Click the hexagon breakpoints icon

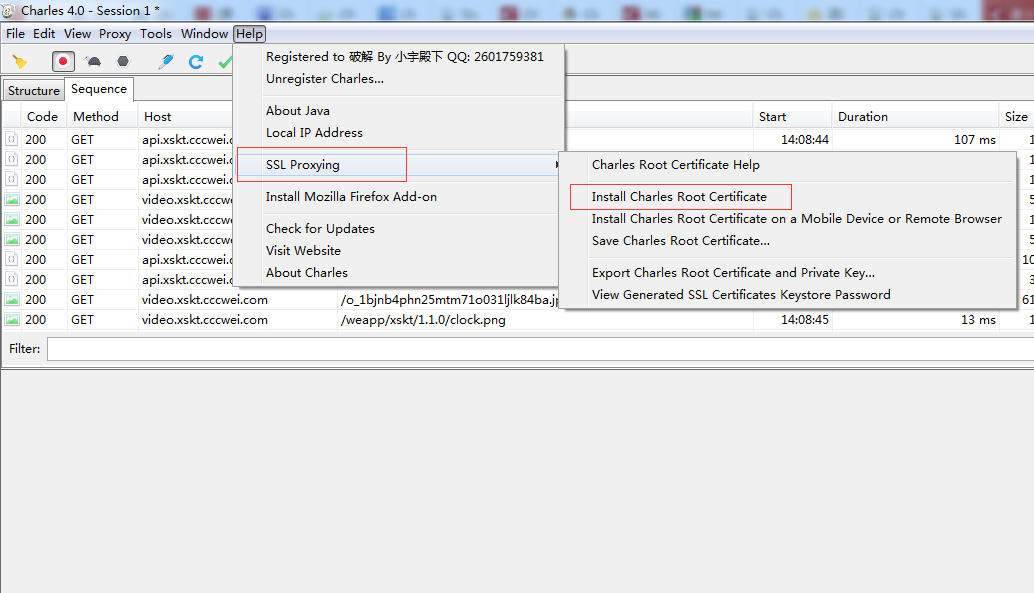pyautogui.click(x=123, y=61)
